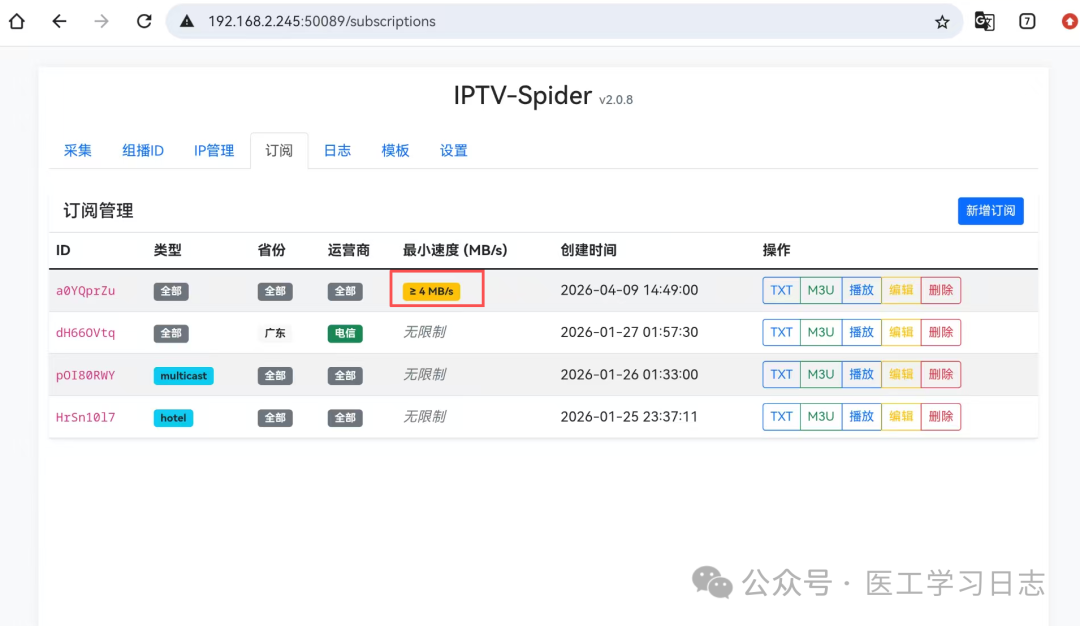
Task: Open the translate page icon
Action: 985,21
